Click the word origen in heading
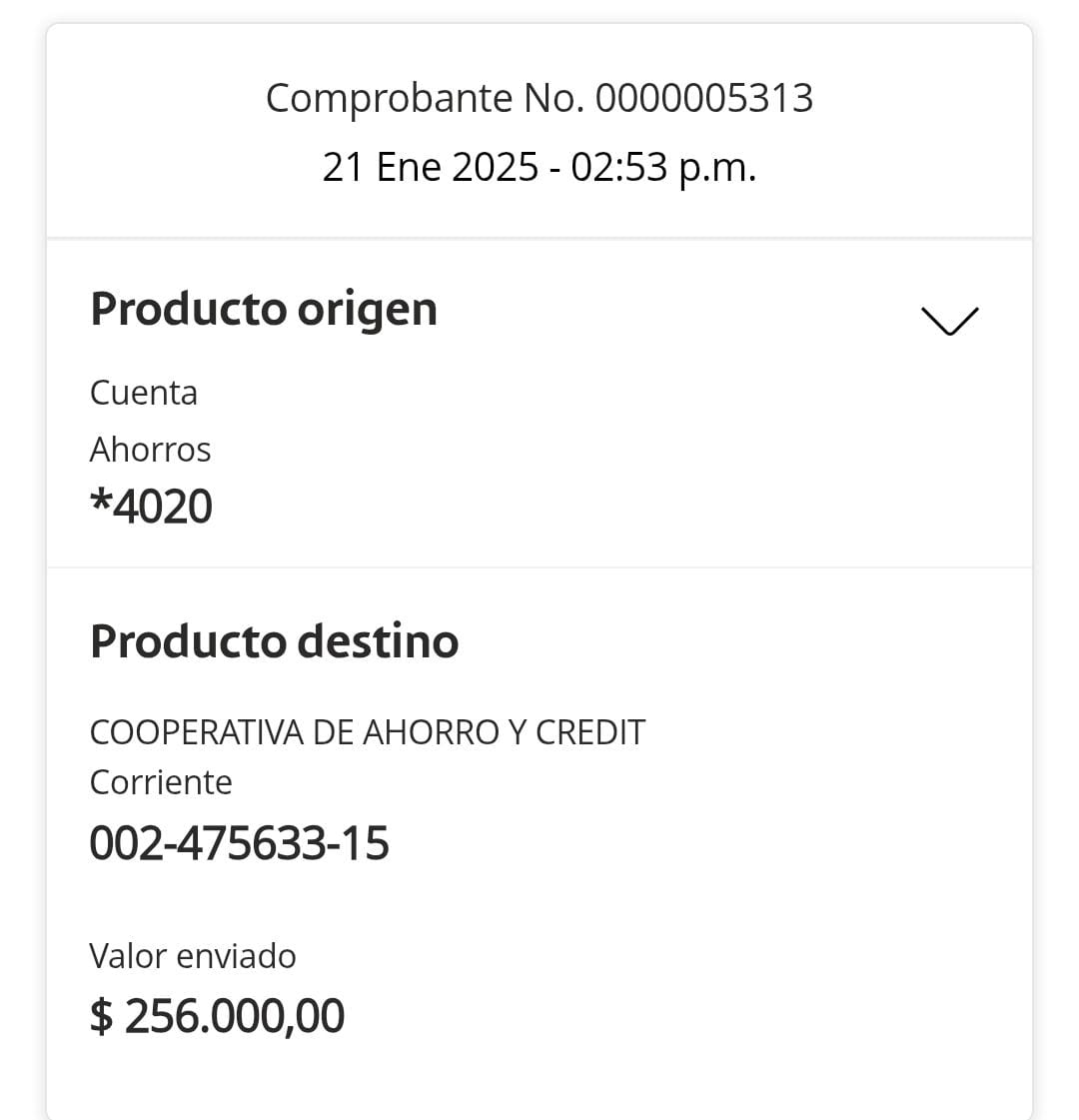This screenshot has width=1079, height=1120. (367, 310)
